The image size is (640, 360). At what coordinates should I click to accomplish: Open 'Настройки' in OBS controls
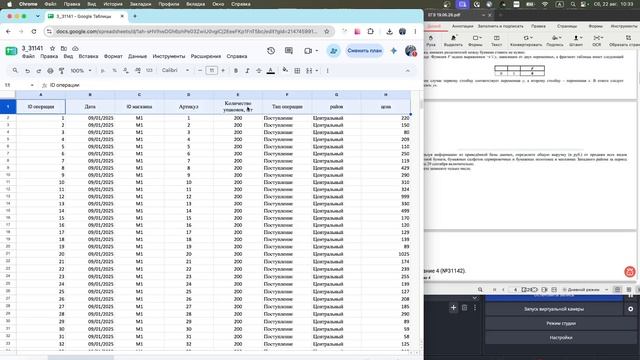coord(561,338)
